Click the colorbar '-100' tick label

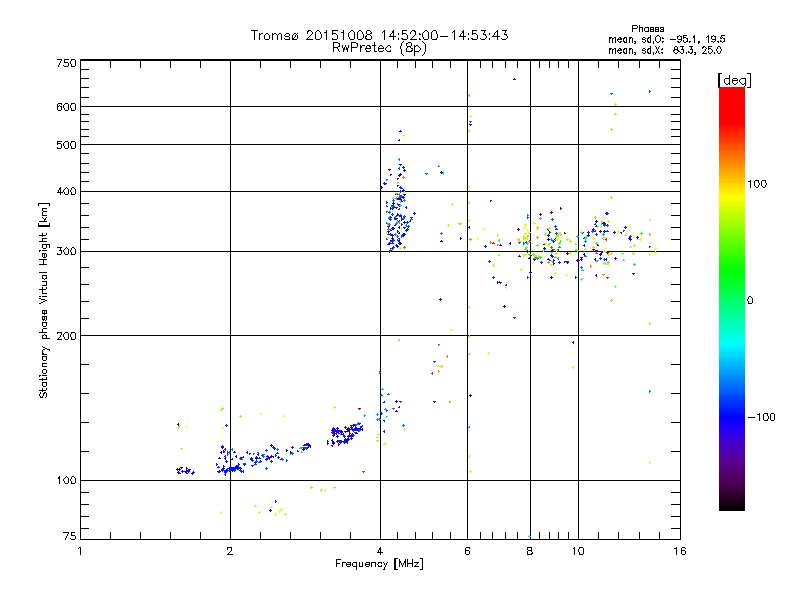coord(761,417)
